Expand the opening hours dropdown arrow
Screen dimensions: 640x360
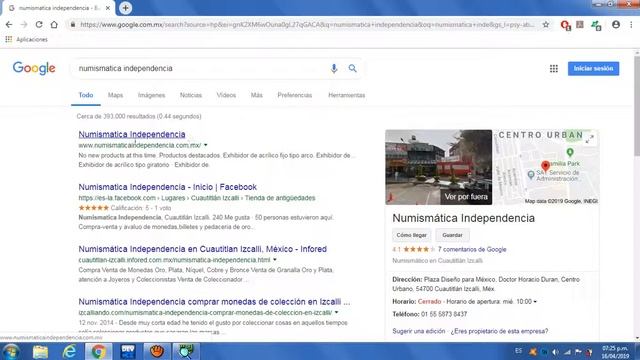[535, 302]
